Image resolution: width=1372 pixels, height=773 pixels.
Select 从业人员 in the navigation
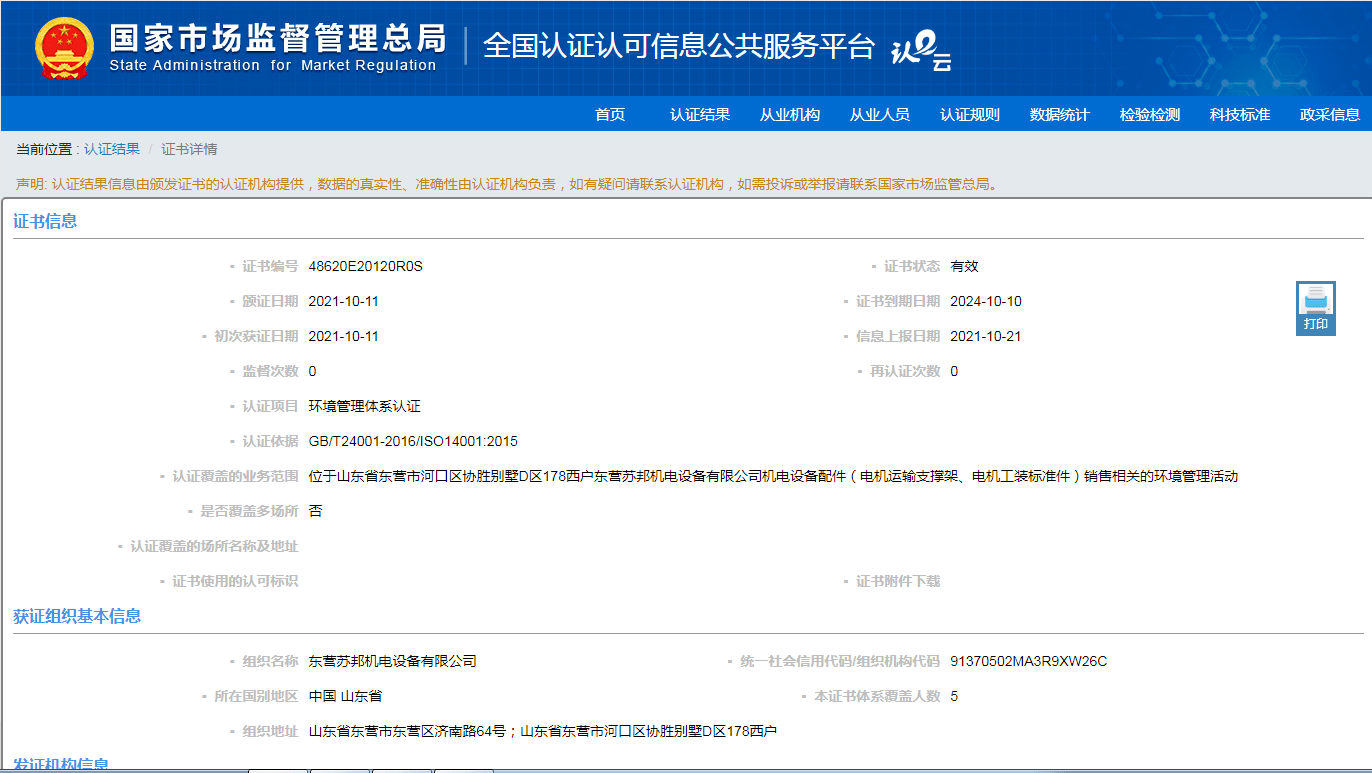point(880,114)
